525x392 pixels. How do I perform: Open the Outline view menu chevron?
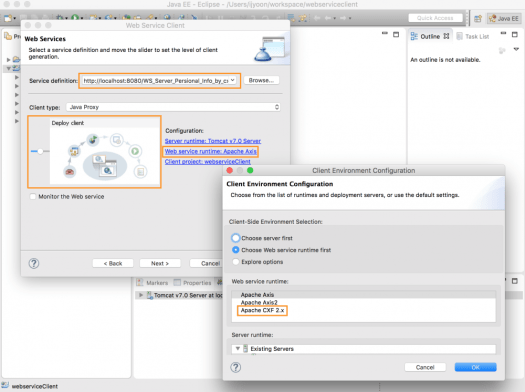pos(516,50)
